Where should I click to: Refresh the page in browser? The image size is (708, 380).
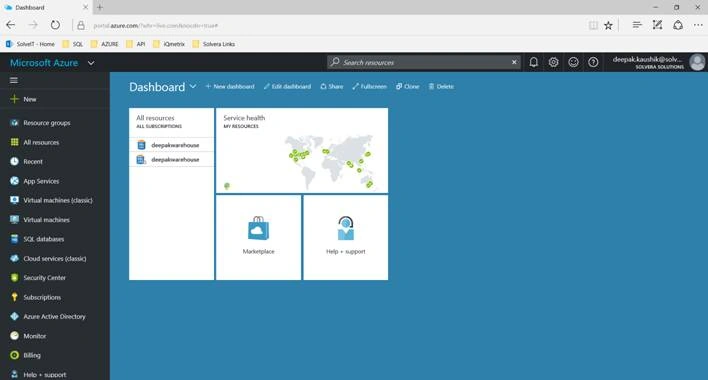55,25
